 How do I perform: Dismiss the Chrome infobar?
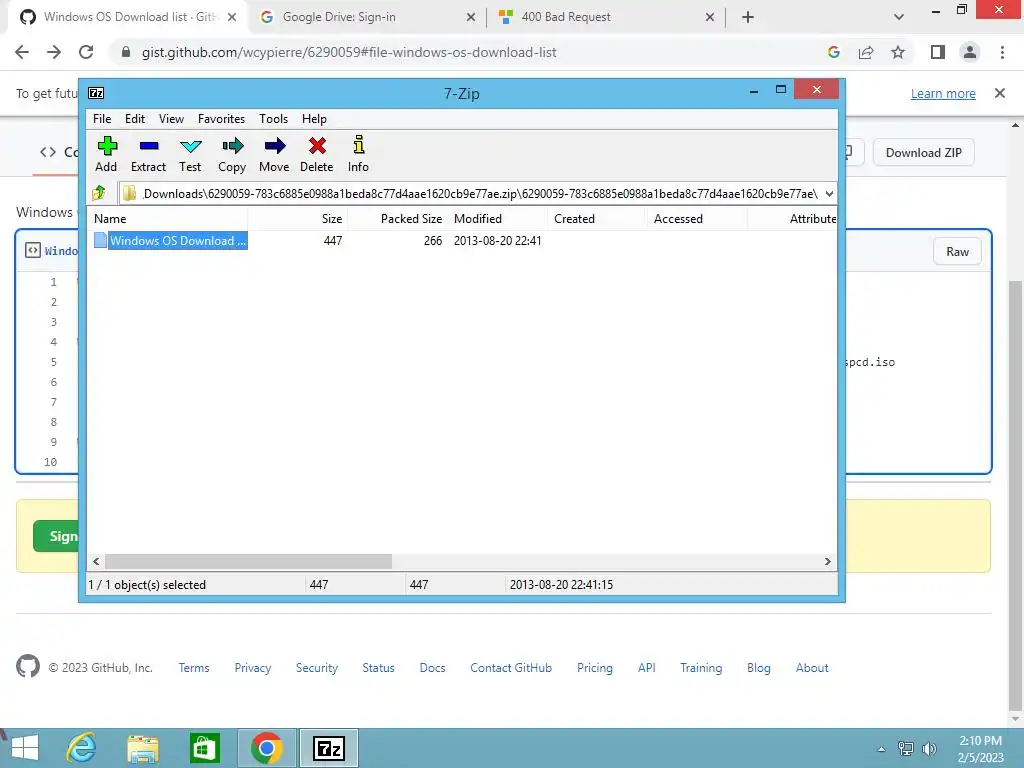coord(1000,93)
